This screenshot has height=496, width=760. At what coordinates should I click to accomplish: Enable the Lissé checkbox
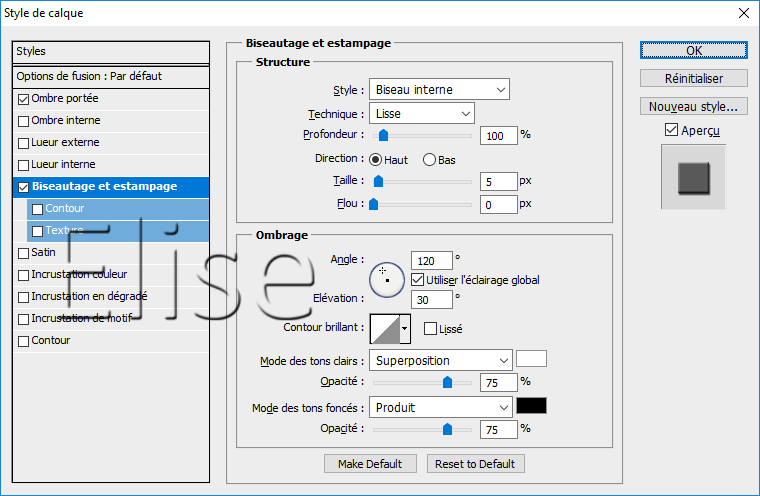point(431,328)
